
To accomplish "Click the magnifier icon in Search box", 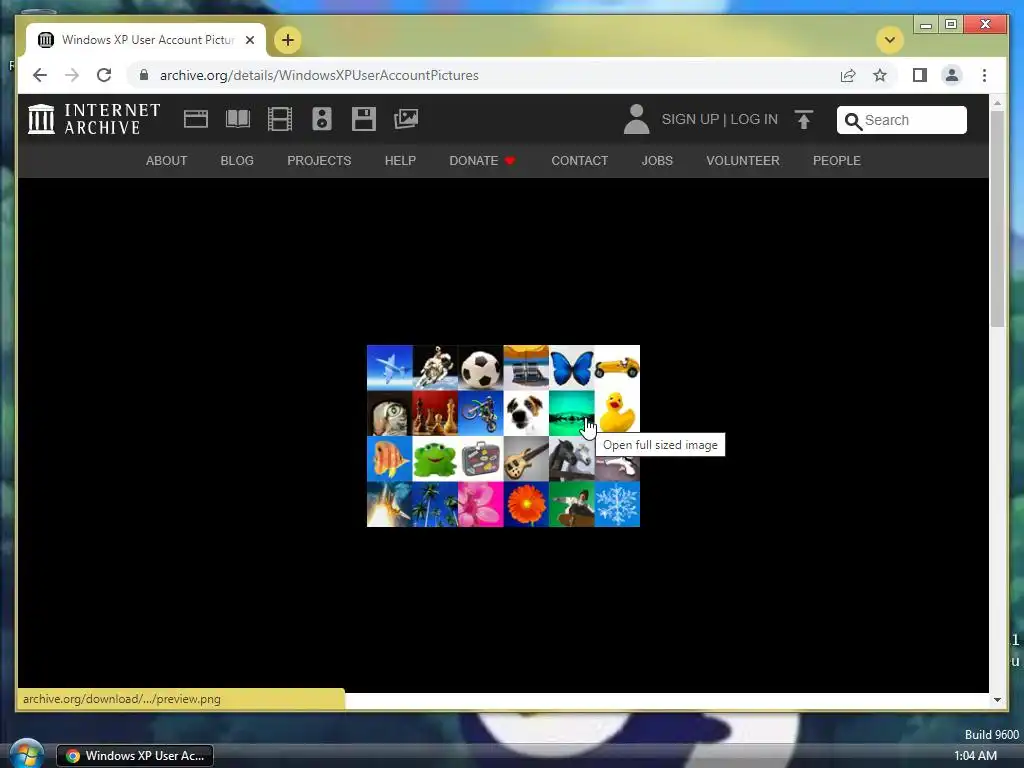I will (853, 121).
